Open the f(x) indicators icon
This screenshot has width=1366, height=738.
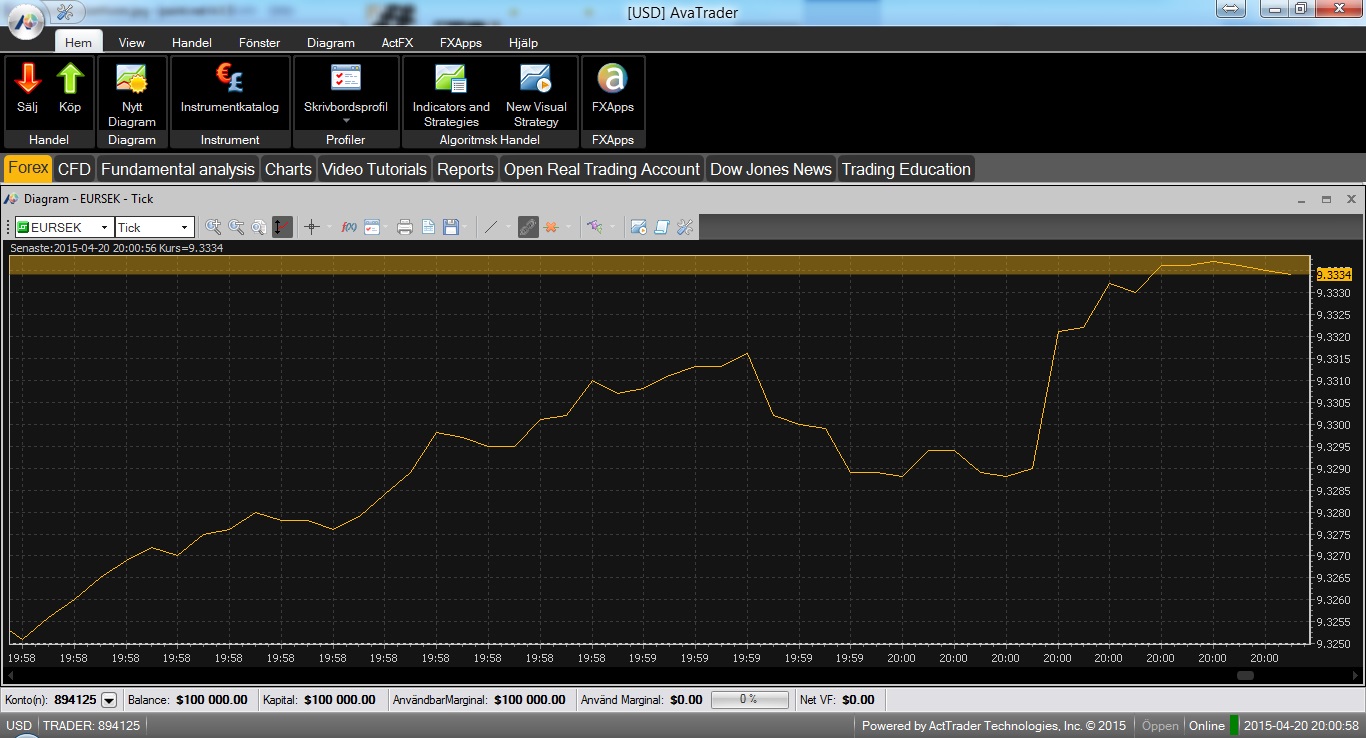tap(349, 227)
